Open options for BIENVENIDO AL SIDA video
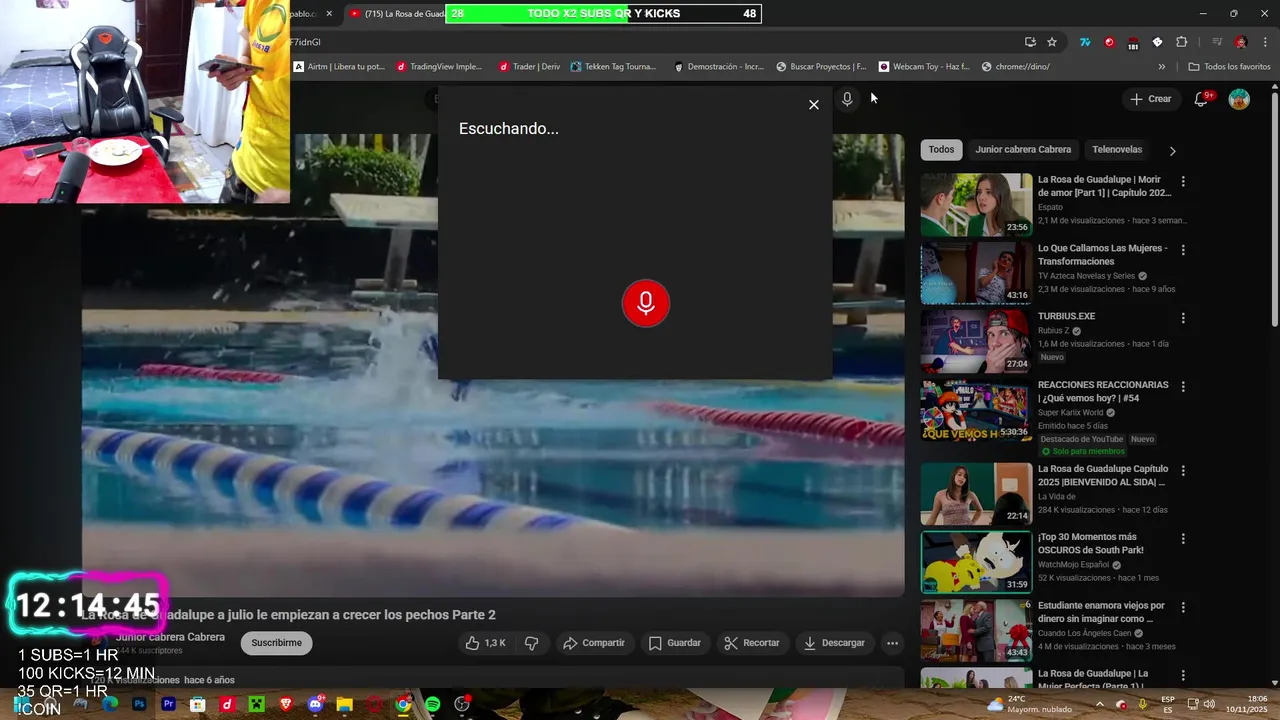Screen dimensions: 1280x720 (1183, 470)
